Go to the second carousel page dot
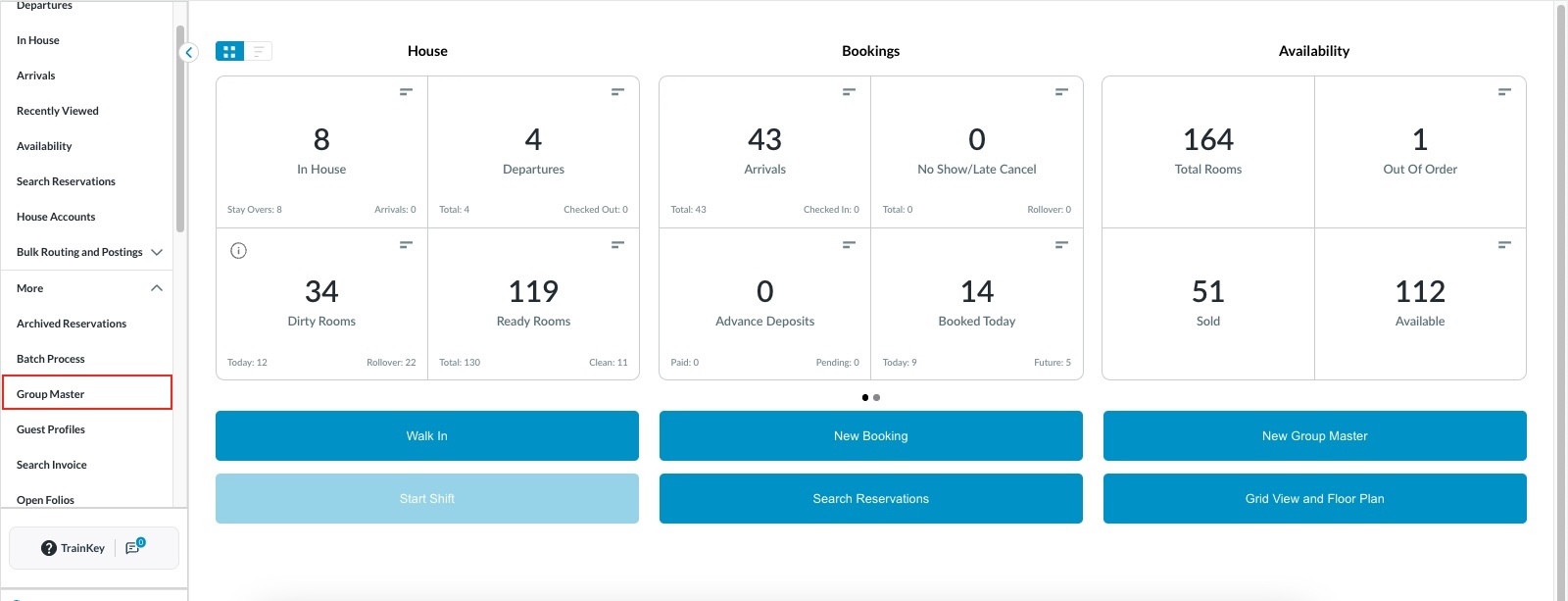The image size is (1568, 601). 876,397
